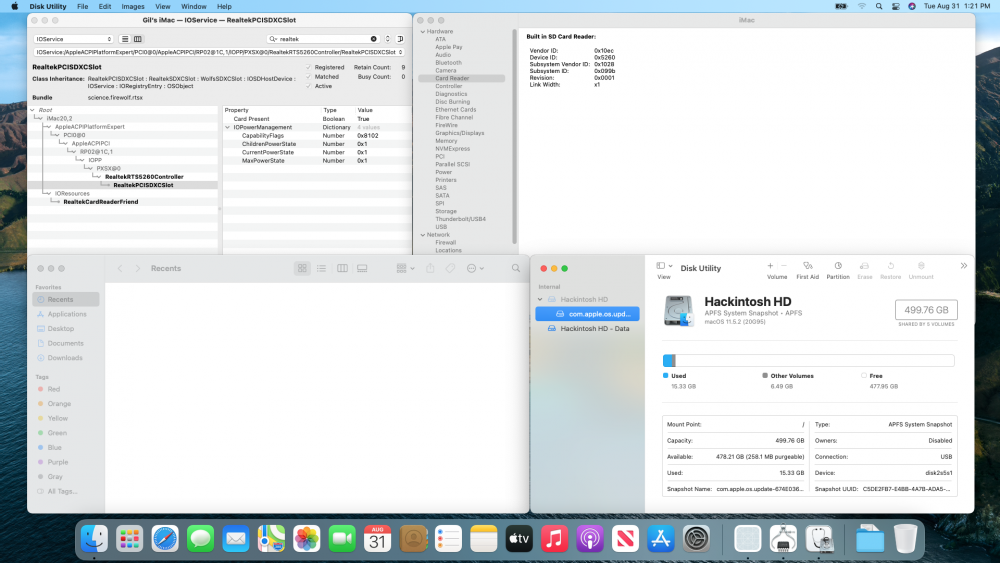
Task: Select Hackintosh HD - Data volume
Action: coord(587,328)
